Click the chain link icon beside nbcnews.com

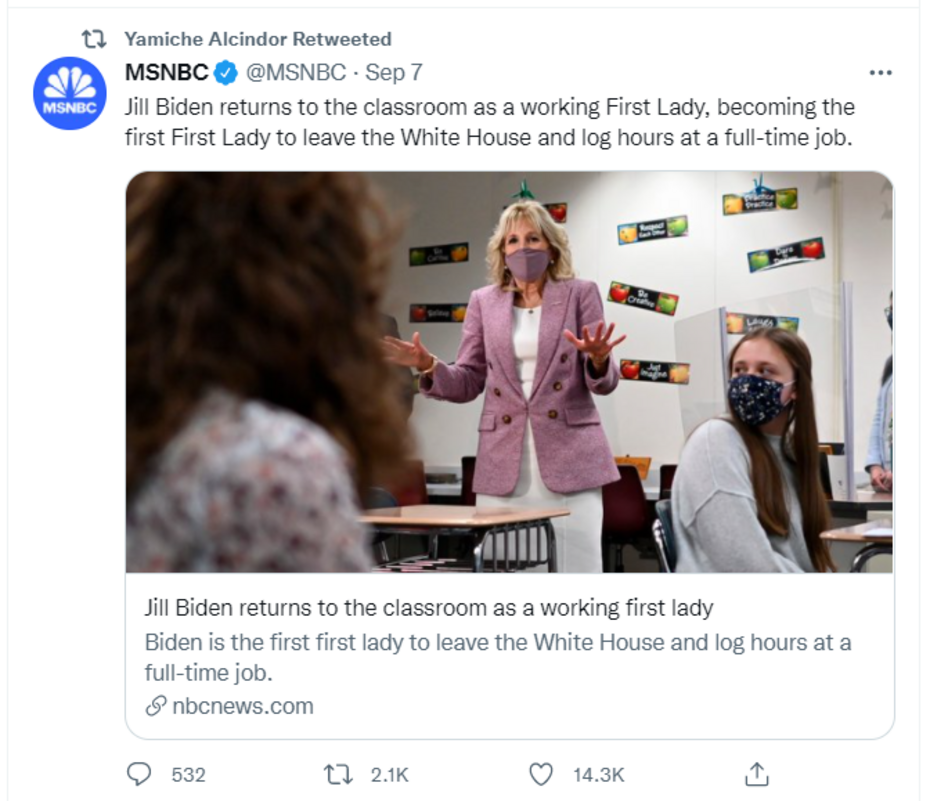[155, 706]
